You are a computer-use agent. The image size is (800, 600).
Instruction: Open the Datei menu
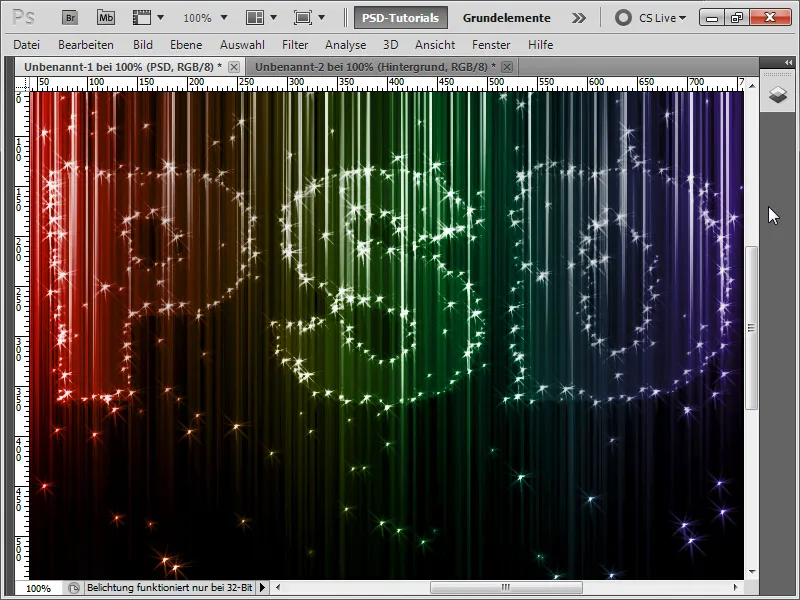click(x=27, y=45)
